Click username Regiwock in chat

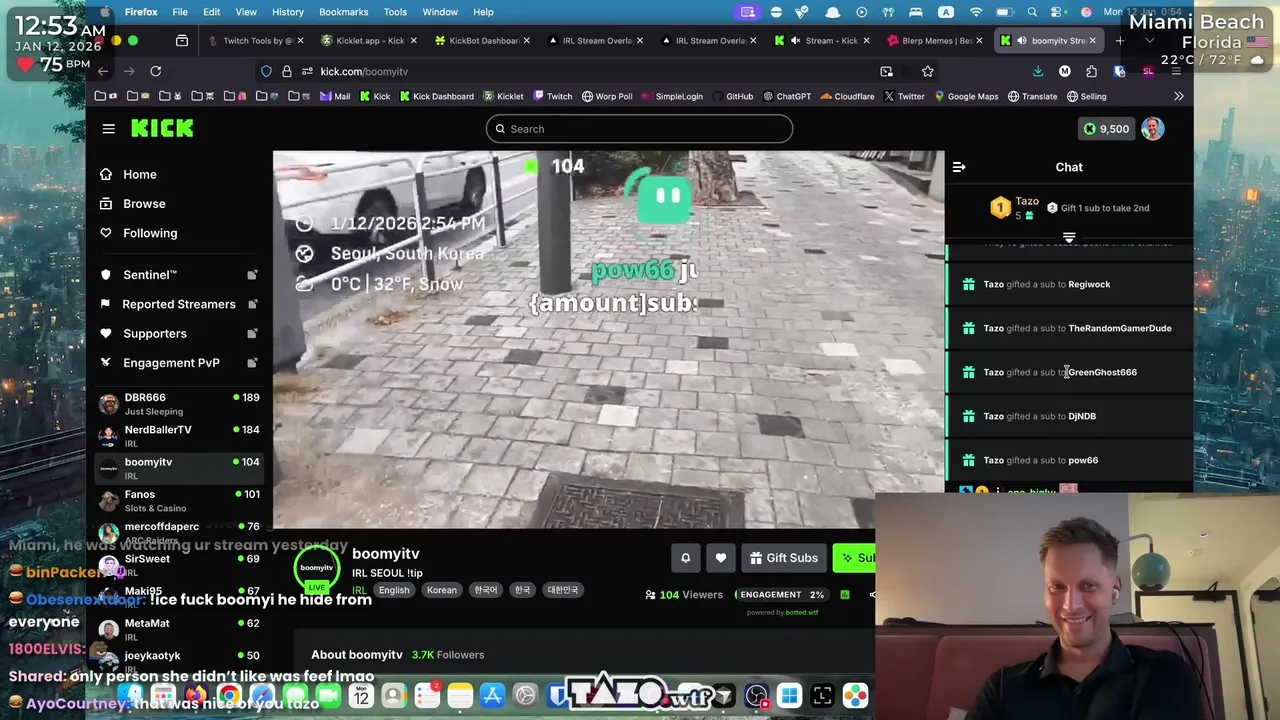coord(1089,284)
